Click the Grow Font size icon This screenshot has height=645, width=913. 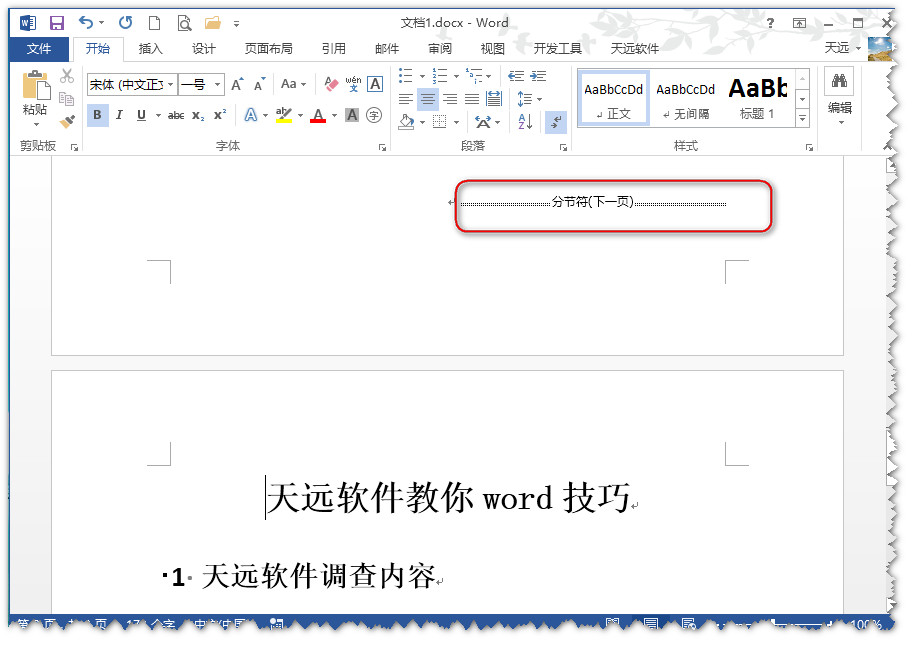[238, 85]
